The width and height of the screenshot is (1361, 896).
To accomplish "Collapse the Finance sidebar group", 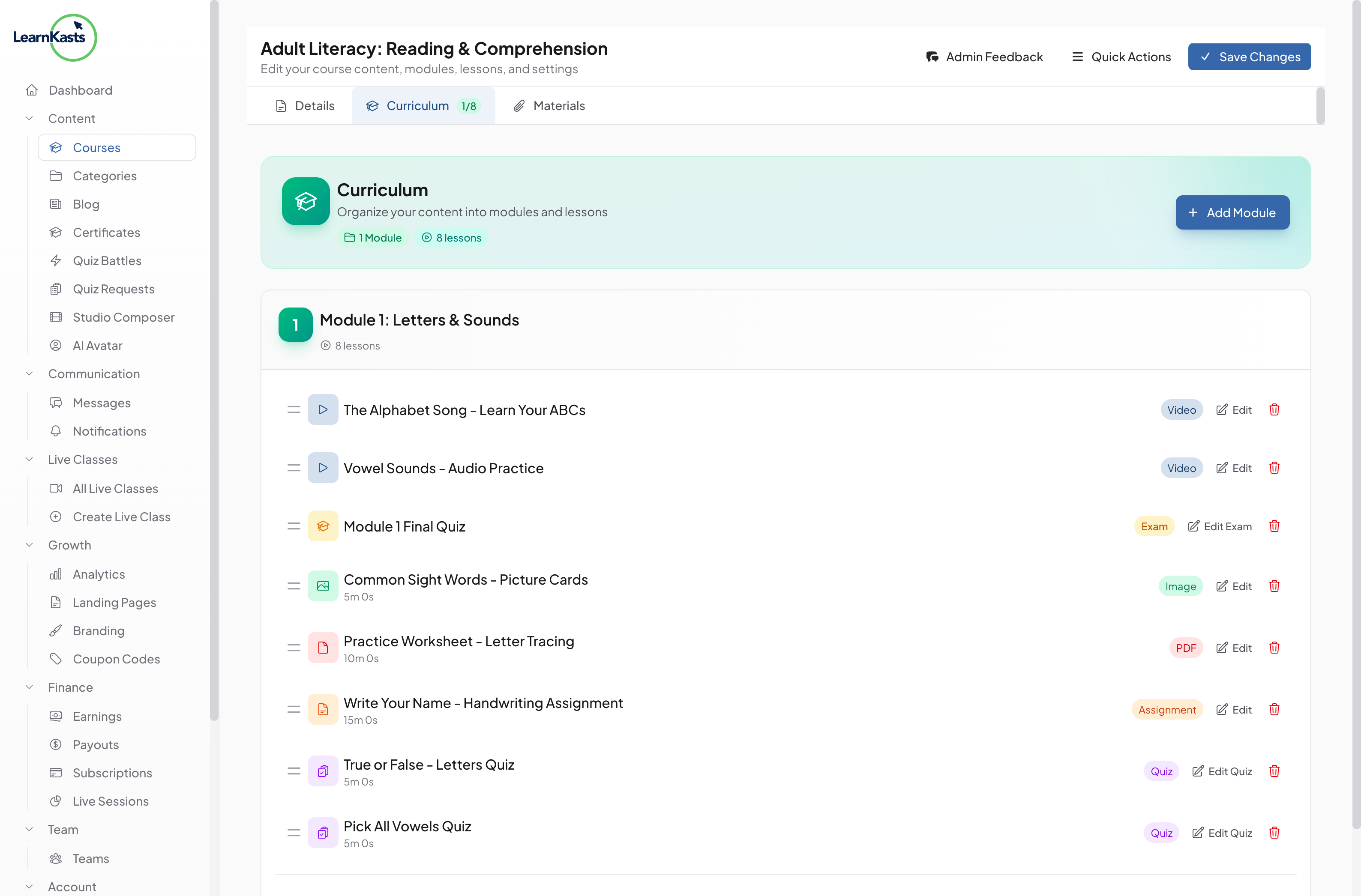I will coord(30,687).
